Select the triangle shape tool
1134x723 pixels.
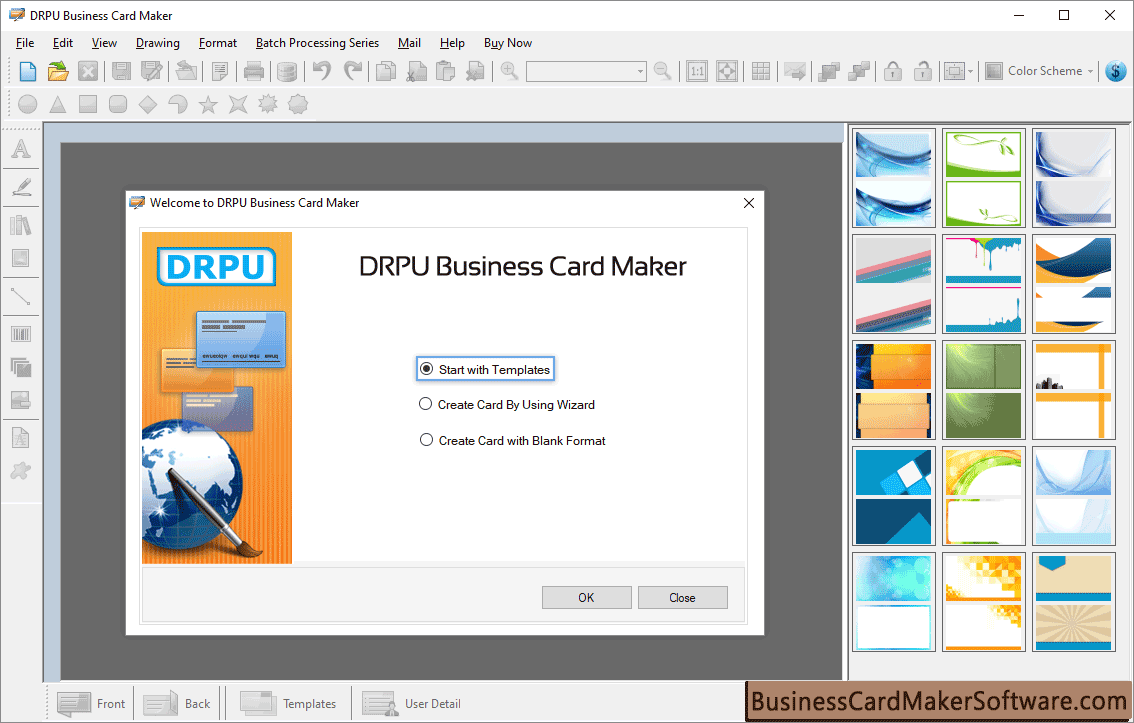tap(58, 105)
